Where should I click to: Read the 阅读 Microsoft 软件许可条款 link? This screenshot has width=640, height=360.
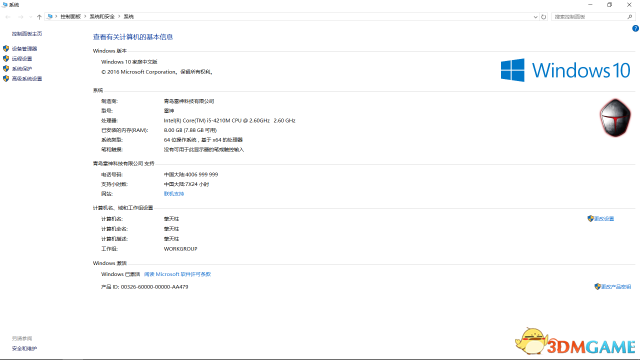[177, 274]
